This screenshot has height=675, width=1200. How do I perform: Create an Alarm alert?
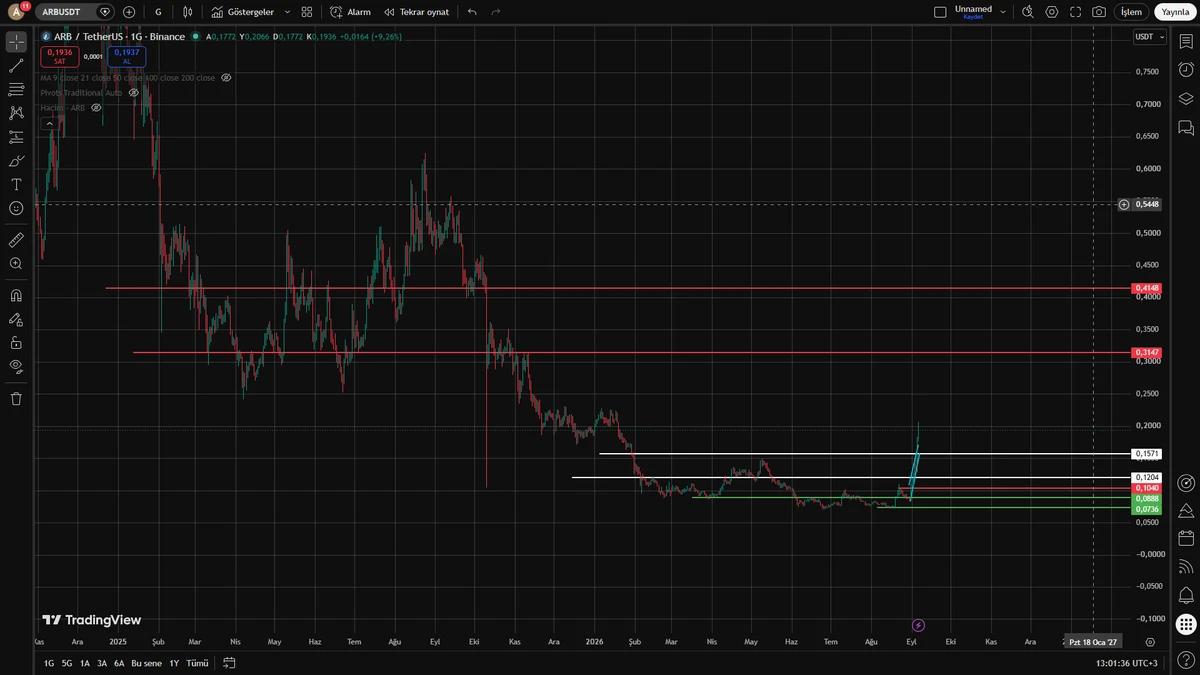pos(351,12)
